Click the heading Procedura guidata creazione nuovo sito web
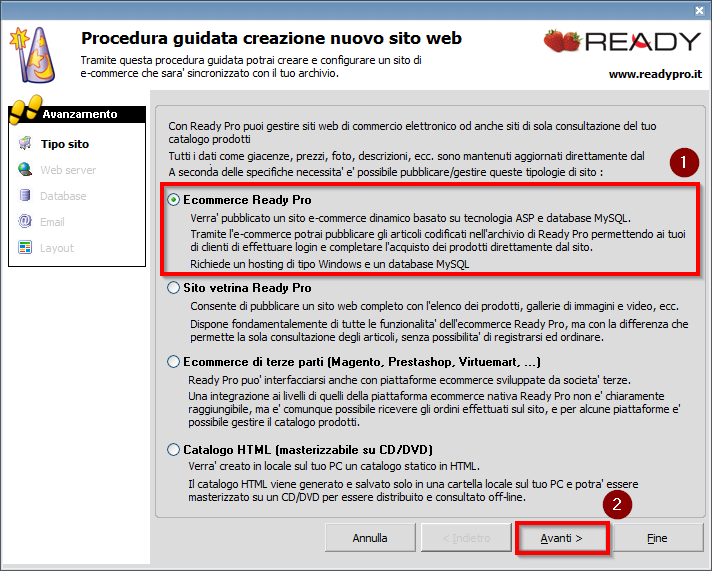The image size is (712, 571). (x=272, y=38)
